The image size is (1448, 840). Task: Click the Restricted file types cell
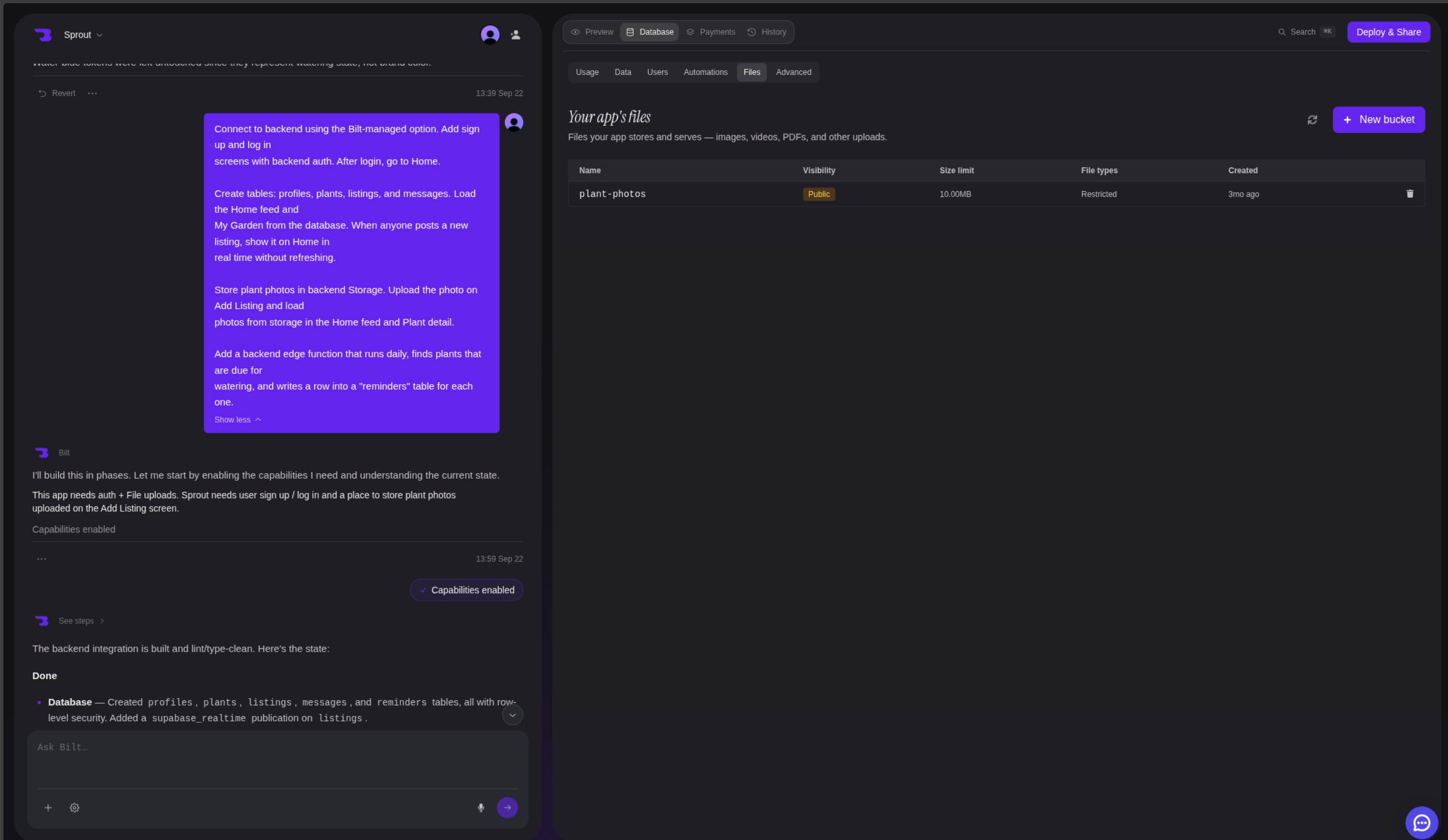point(1099,194)
